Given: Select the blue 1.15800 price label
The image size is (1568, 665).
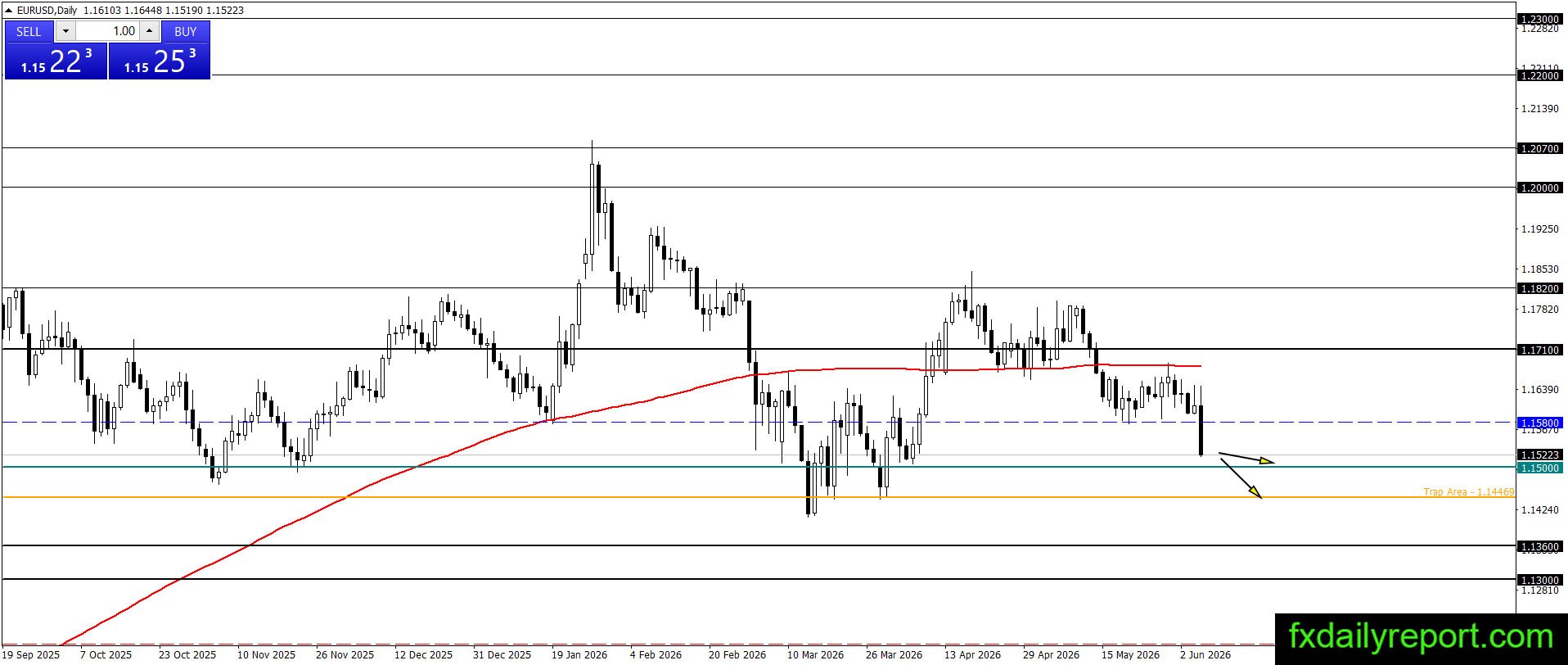Looking at the screenshot, I should [x=1539, y=423].
